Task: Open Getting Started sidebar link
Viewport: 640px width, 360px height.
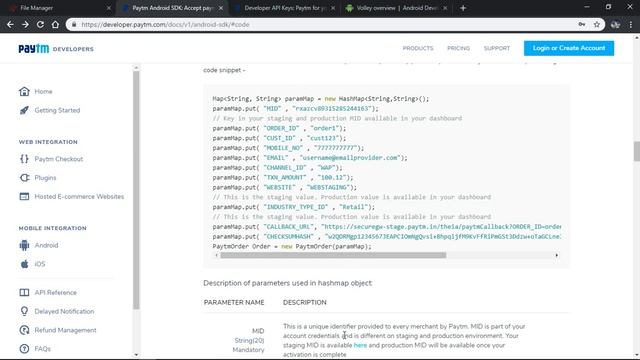Action: point(57,110)
